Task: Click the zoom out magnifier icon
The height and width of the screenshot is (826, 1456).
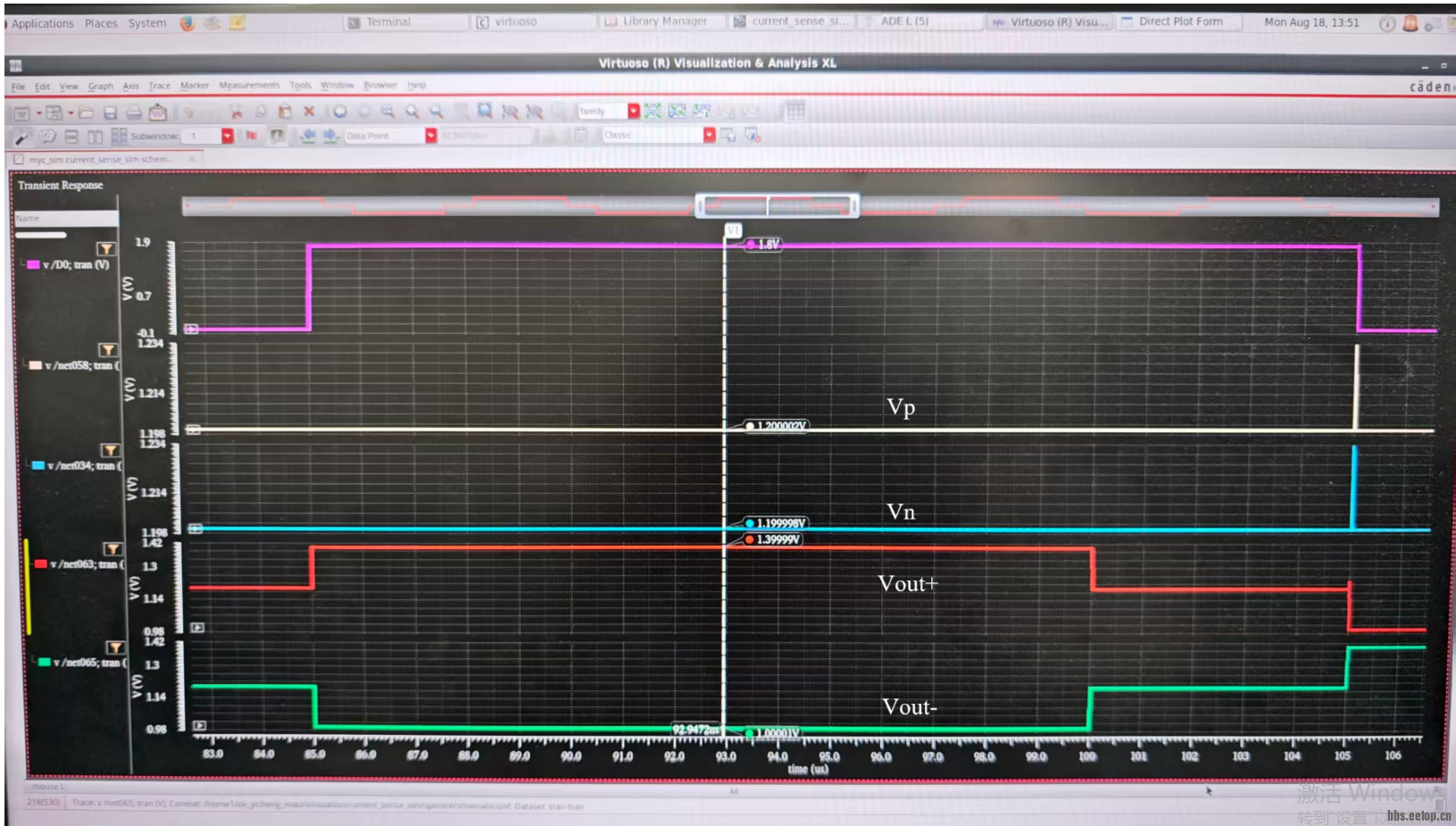Action: (436, 112)
